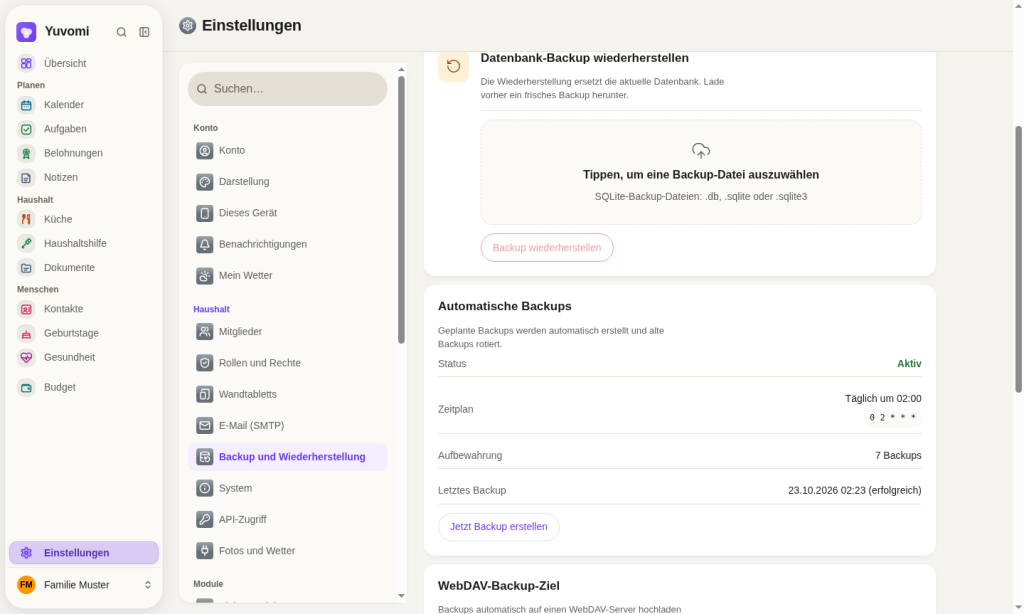The width and height of the screenshot is (1024, 614).
Task: Click Backup wiederherstellen button
Action: pos(547,248)
